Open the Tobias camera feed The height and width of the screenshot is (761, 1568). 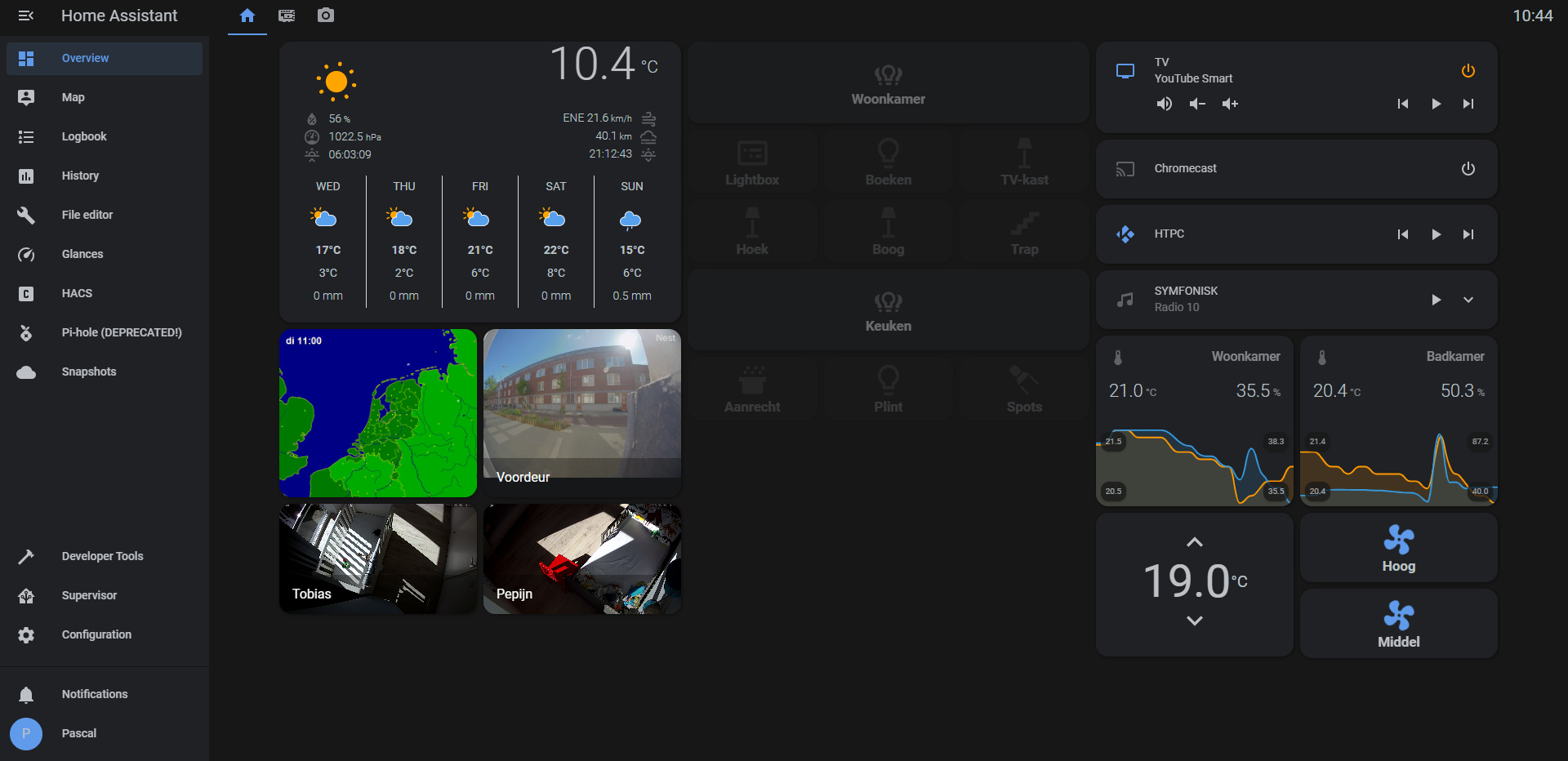coord(378,559)
